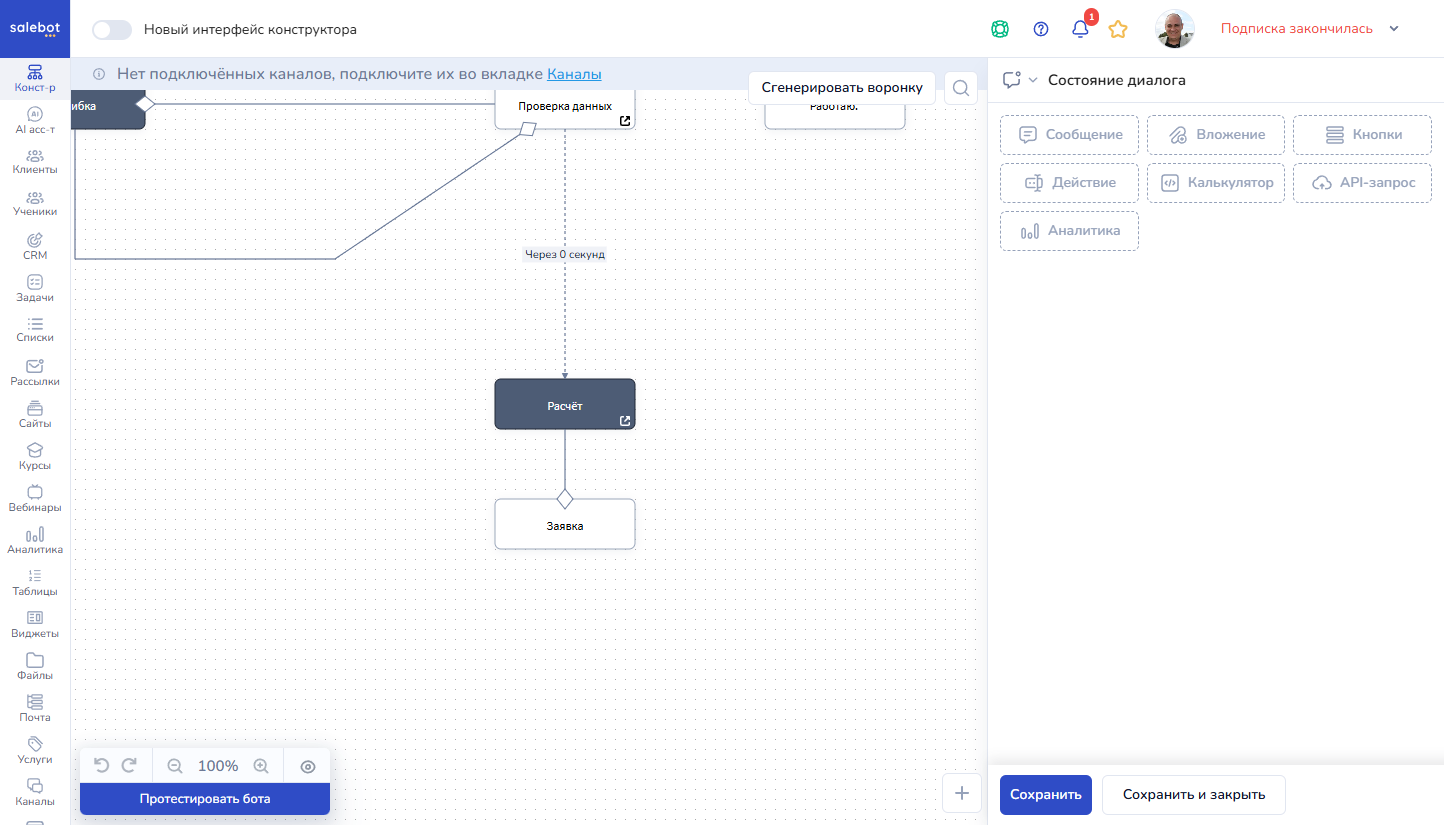Enable Новый интерфейс конструктора switch
This screenshot has height=825, width=1444.
(112, 29)
